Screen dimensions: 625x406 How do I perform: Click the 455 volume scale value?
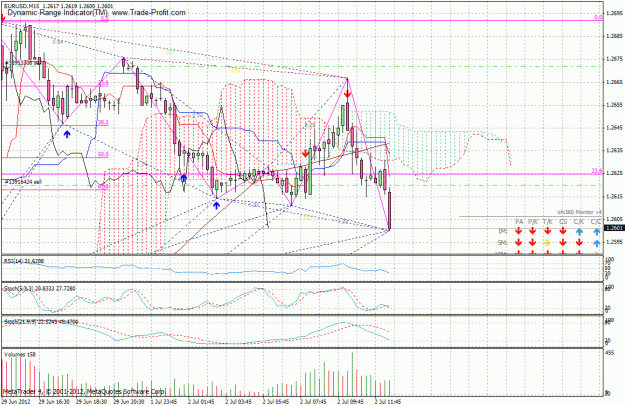coord(610,353)
